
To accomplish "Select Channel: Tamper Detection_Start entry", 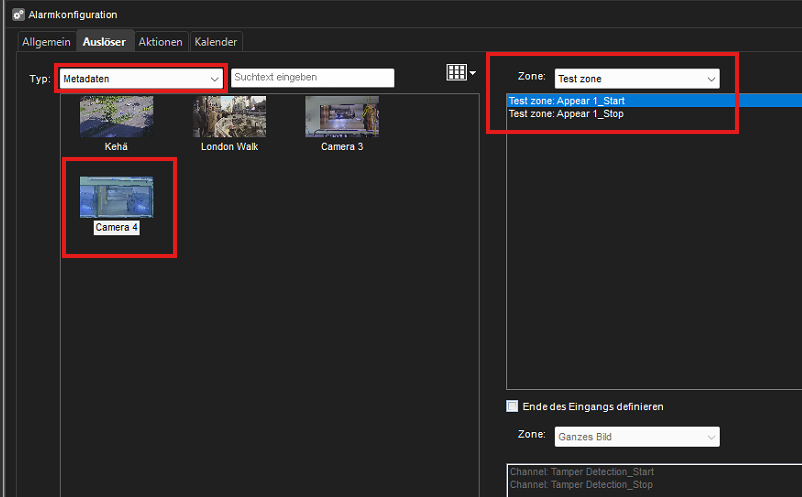I will (655, 471).
